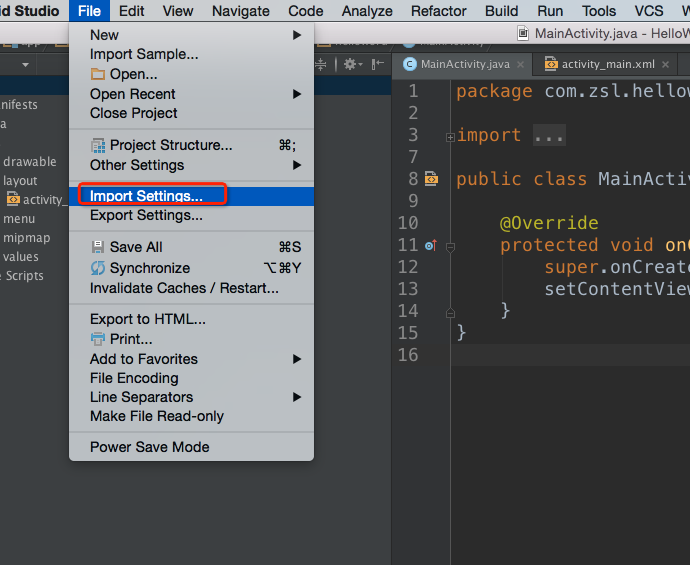690x565 pixels.
Task: Choose Import Sample... from File menu
Action: point(191,54)
